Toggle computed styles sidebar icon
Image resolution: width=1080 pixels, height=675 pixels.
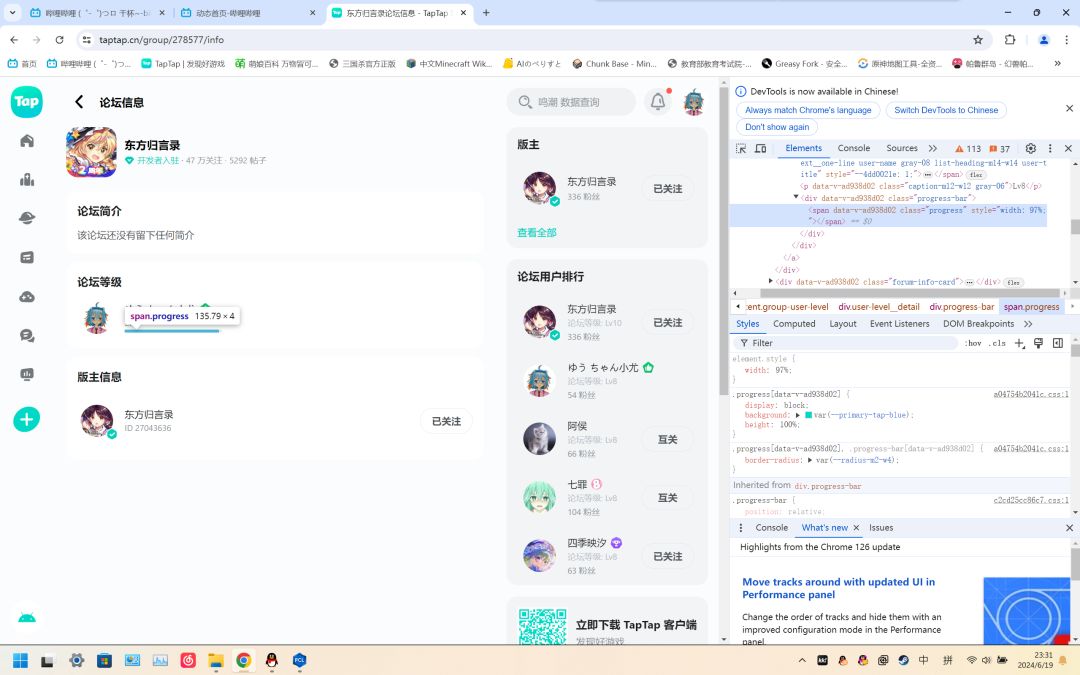[1057, 343]
